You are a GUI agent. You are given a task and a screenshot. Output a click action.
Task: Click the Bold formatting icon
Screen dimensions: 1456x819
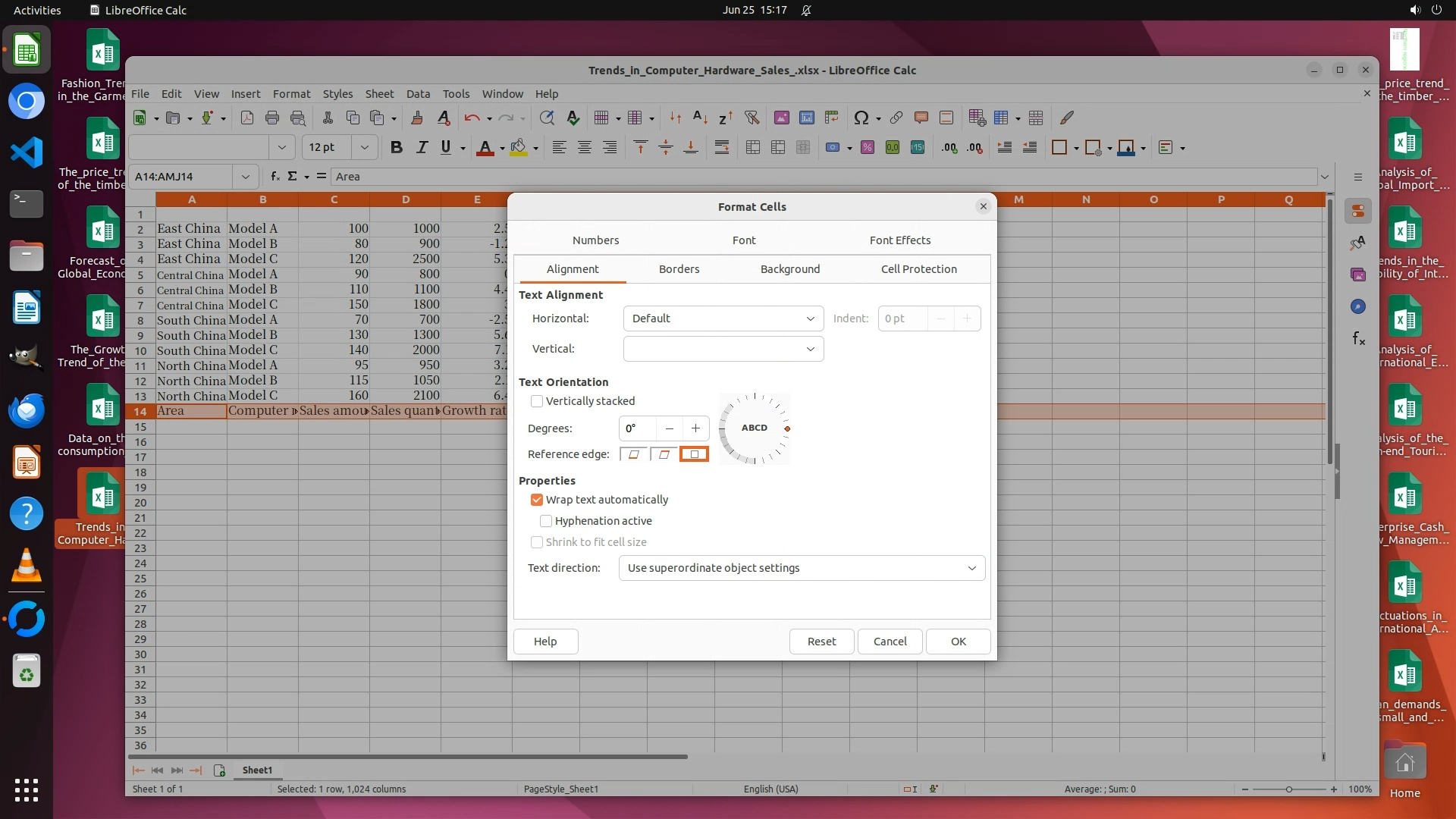(x=396, y=148)
